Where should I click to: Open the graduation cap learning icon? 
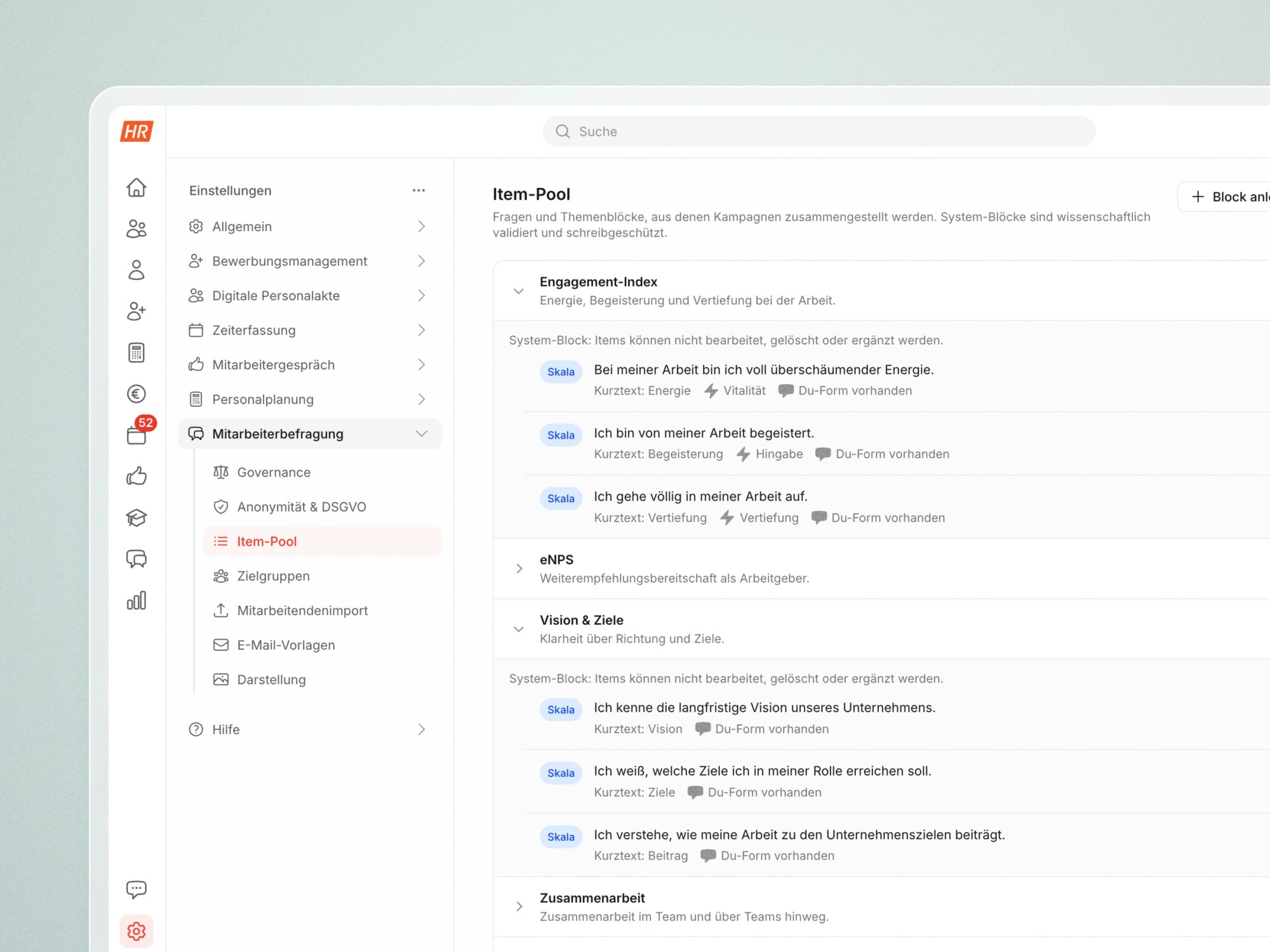tap(137, 517)
